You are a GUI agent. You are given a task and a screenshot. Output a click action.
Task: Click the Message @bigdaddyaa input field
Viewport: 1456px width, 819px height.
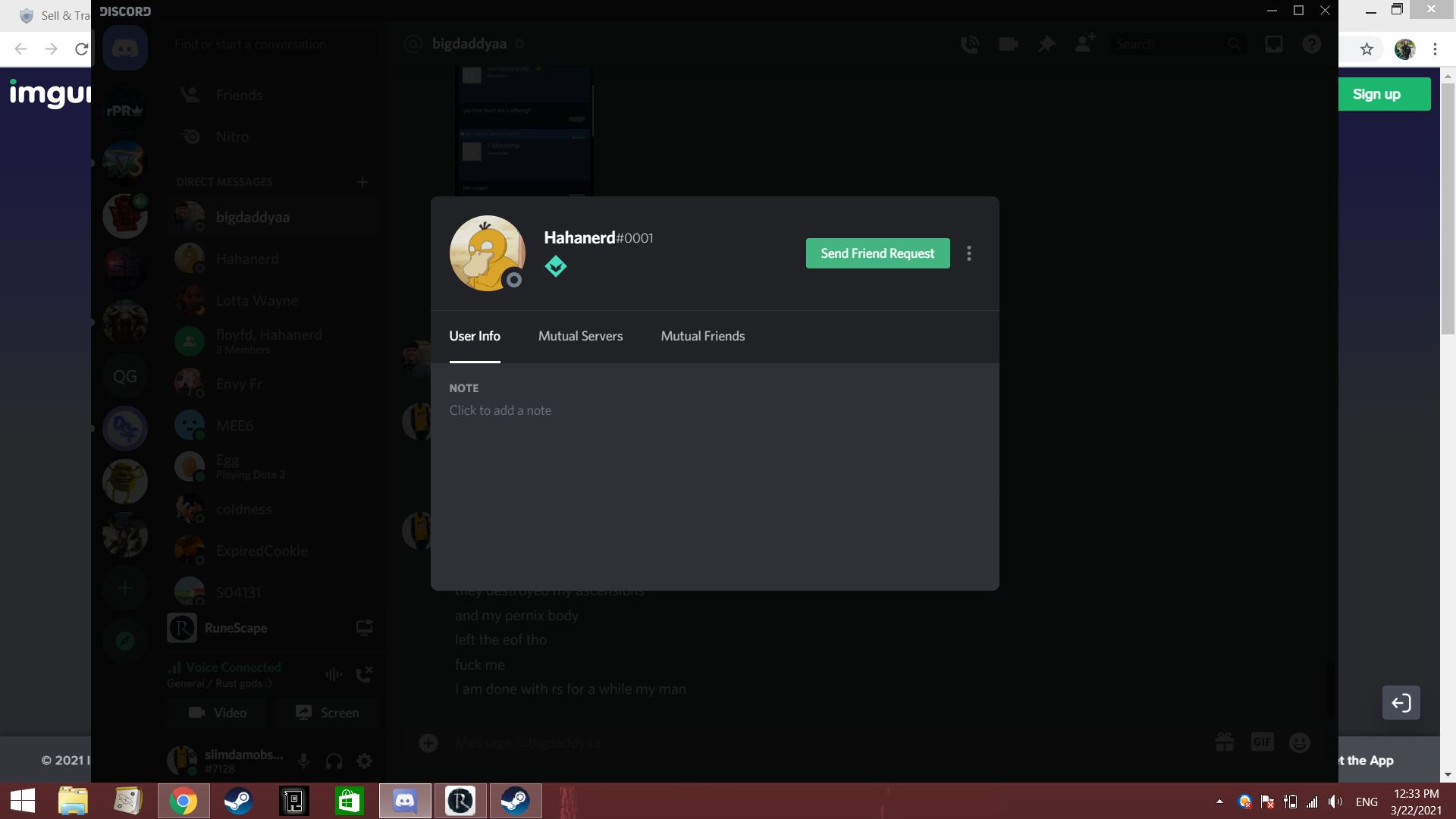[x=827, y=742]
